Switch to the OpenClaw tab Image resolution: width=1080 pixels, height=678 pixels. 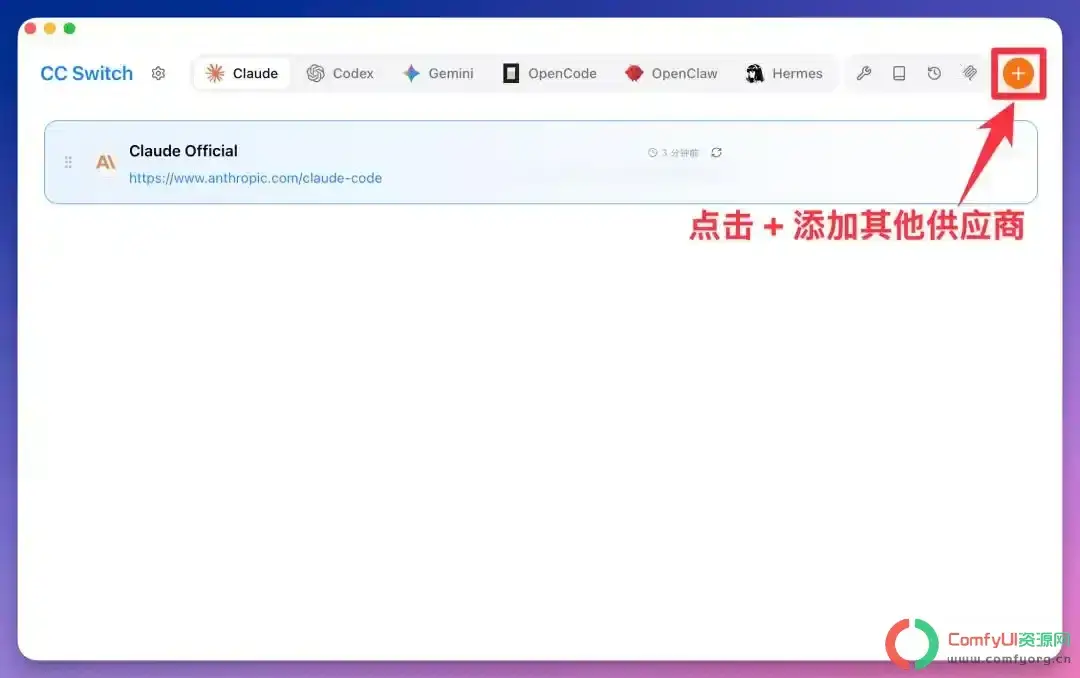672,73
